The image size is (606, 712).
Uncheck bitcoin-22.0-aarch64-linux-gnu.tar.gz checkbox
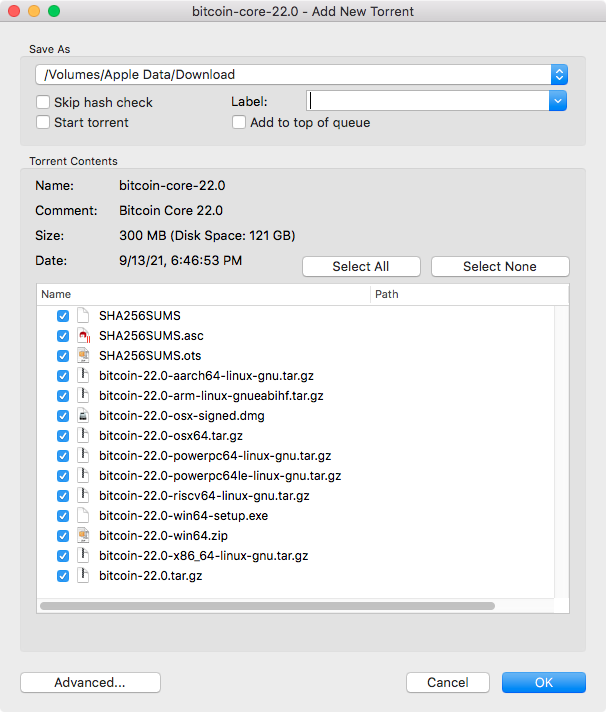(x=63, y=376)
